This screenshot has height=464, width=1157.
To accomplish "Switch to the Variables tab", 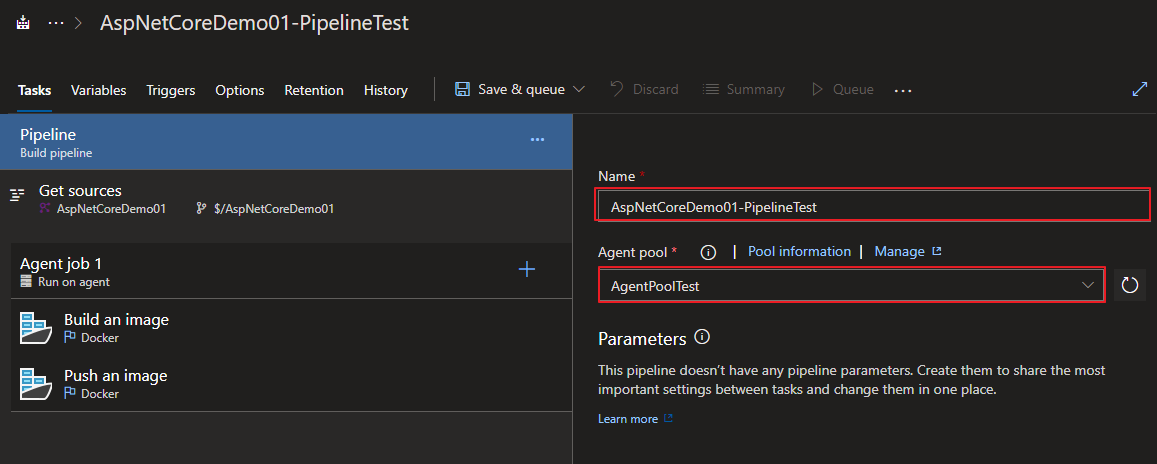I will tap(98, 90).
